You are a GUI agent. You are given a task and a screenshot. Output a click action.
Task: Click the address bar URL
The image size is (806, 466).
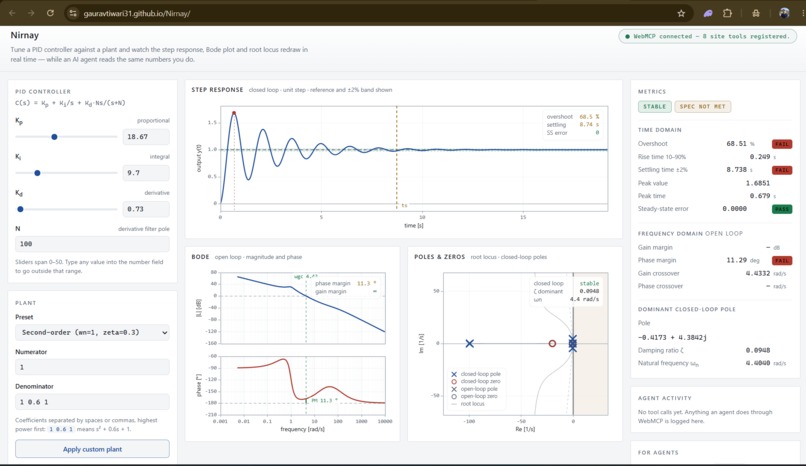coord(137,13)
